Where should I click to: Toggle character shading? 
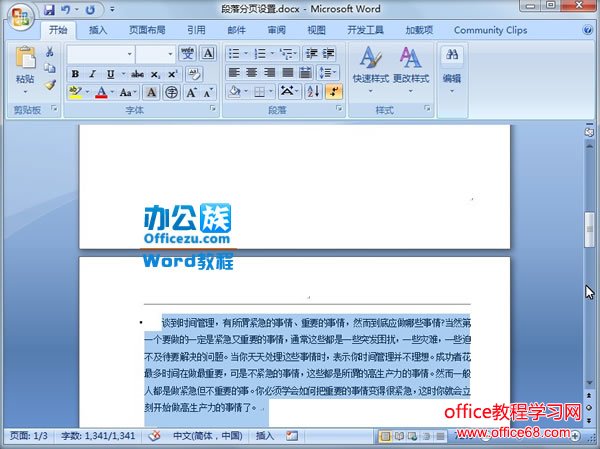tap(152, 92)
